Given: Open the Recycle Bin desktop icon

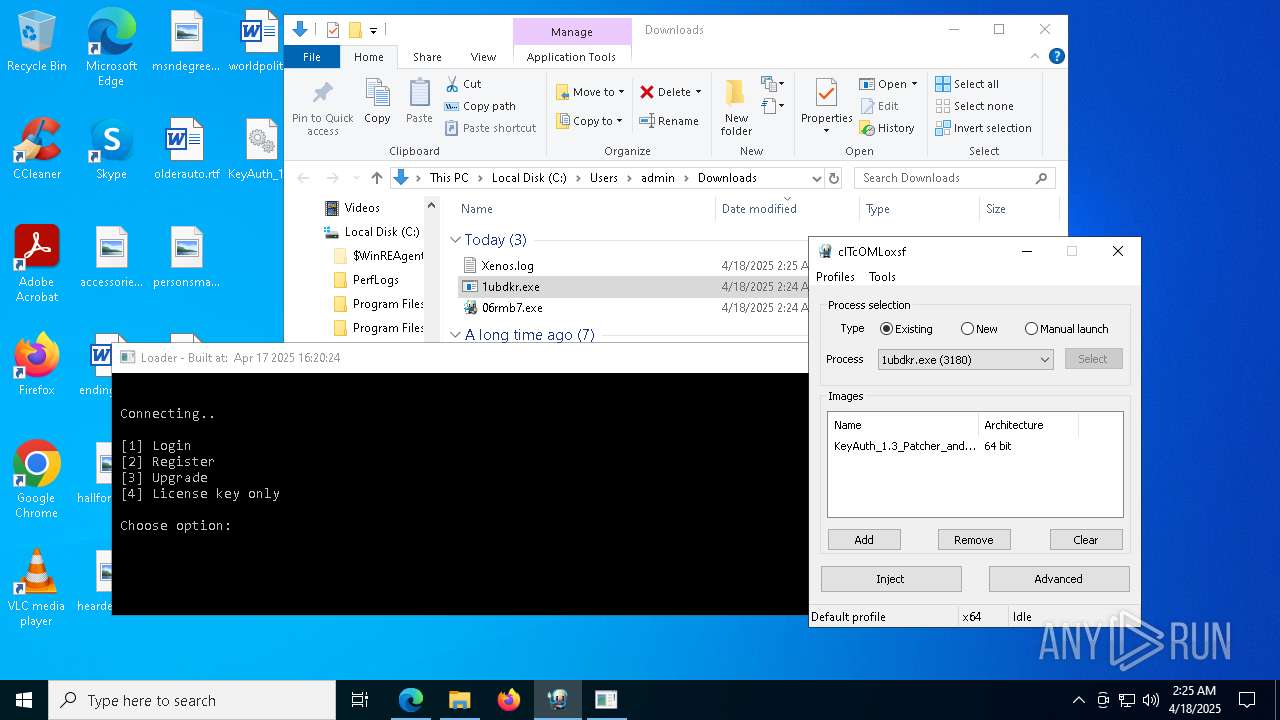Looking at the screenshot, I should (x=36, y=42).
